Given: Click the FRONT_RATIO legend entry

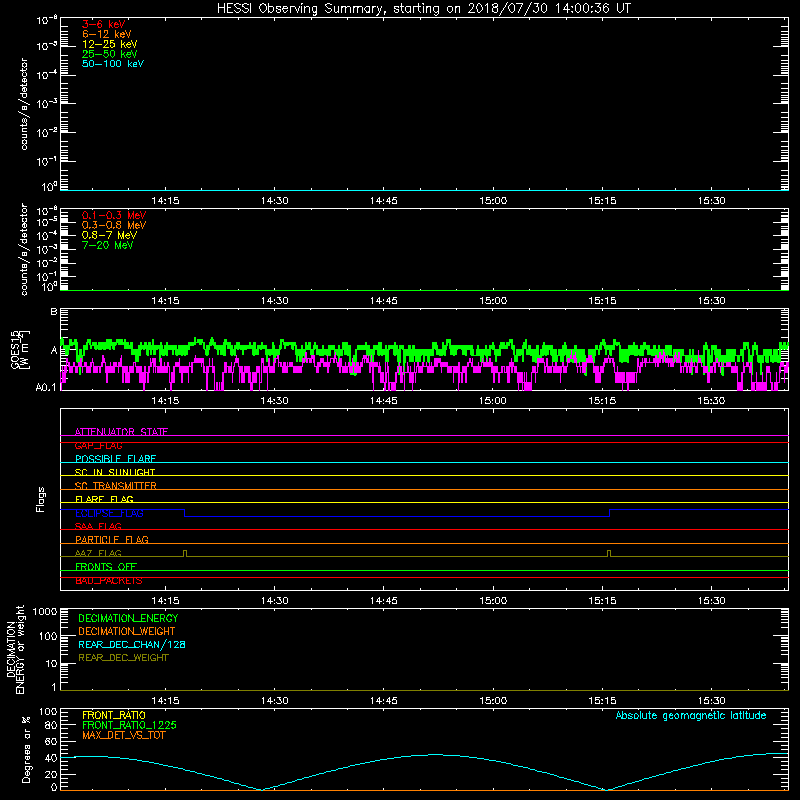Looking at the screenshot, I should pyautogui.click(x=114, y=715).
